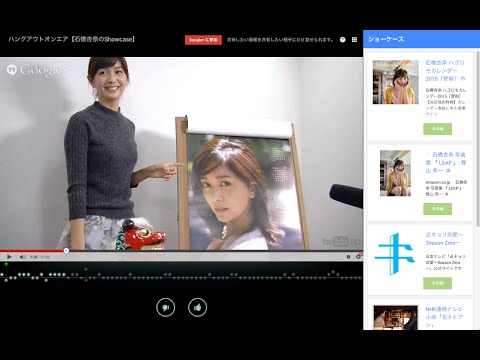Mute the video with the speaker icon

pos(22,257)
